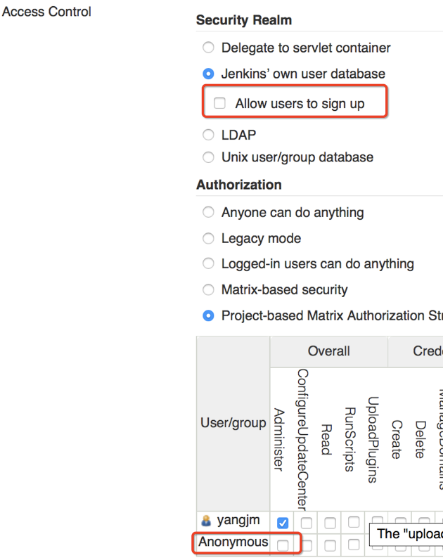This screenshot has width=447, height=559.
Task: Check ConfigureUpdateCenter for yangjm
Action: click(306, 523)
